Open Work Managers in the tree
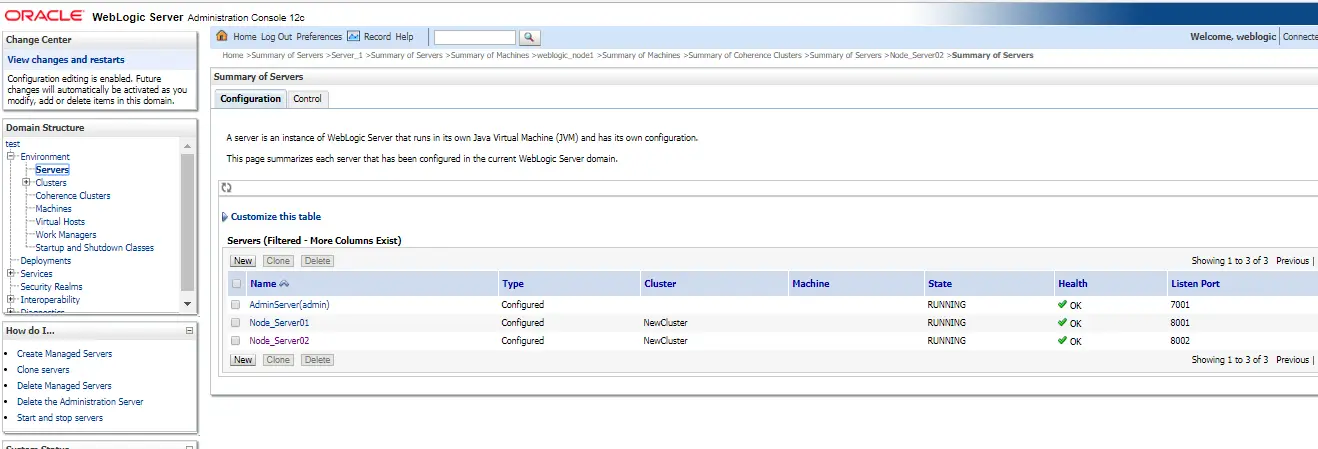This screenshot has height=449, width=1318. click(x=66, y=235)
